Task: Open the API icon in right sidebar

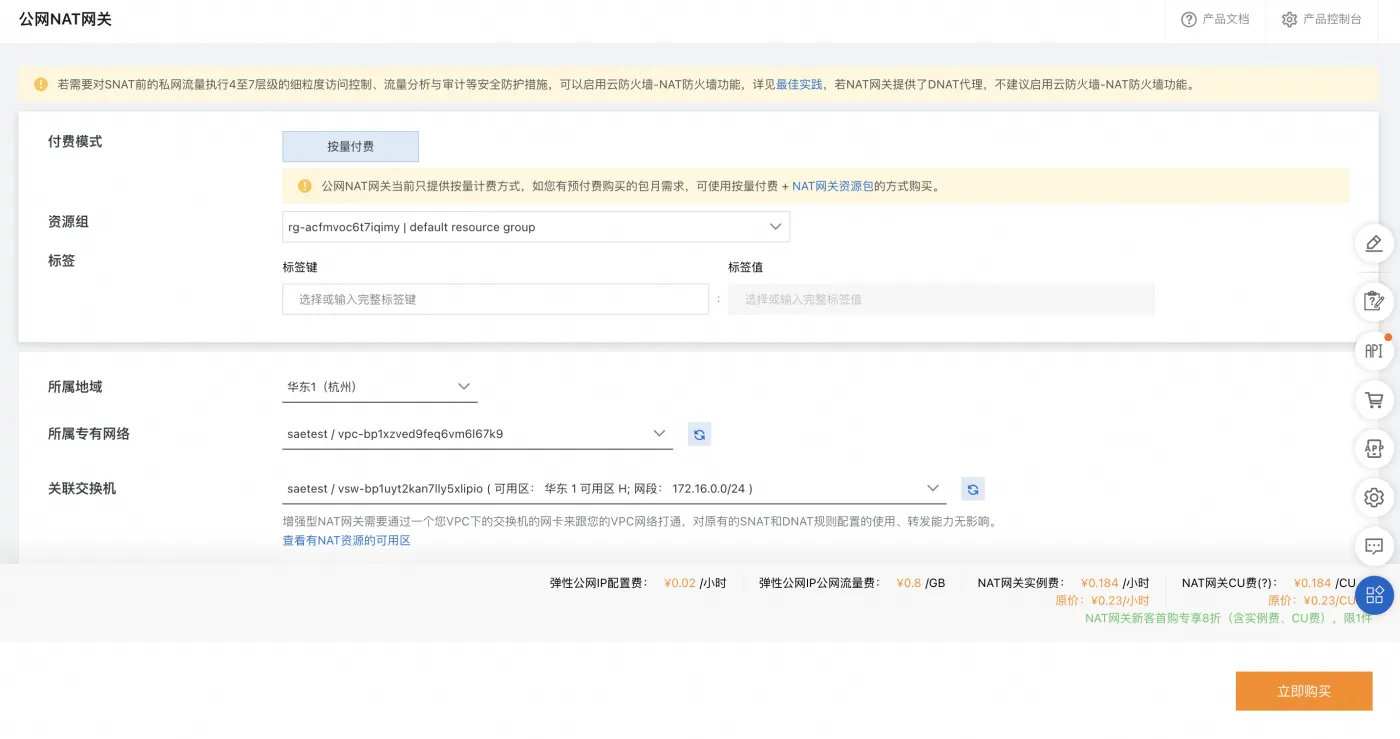Action: 1374,351
